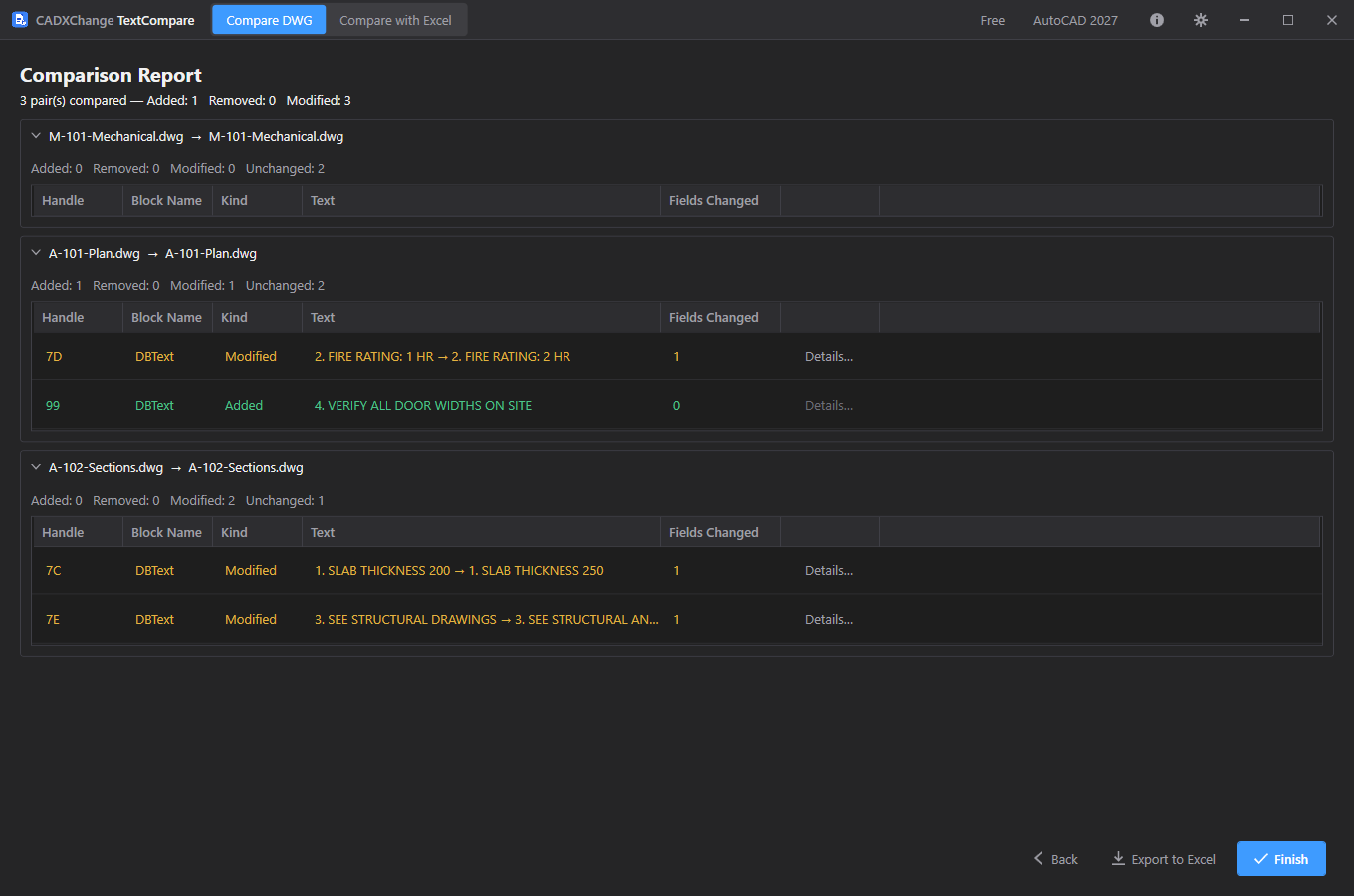Click the Free license label
Screen dimensions: 1354x896
pyautogui.click(x=993, y=20)
